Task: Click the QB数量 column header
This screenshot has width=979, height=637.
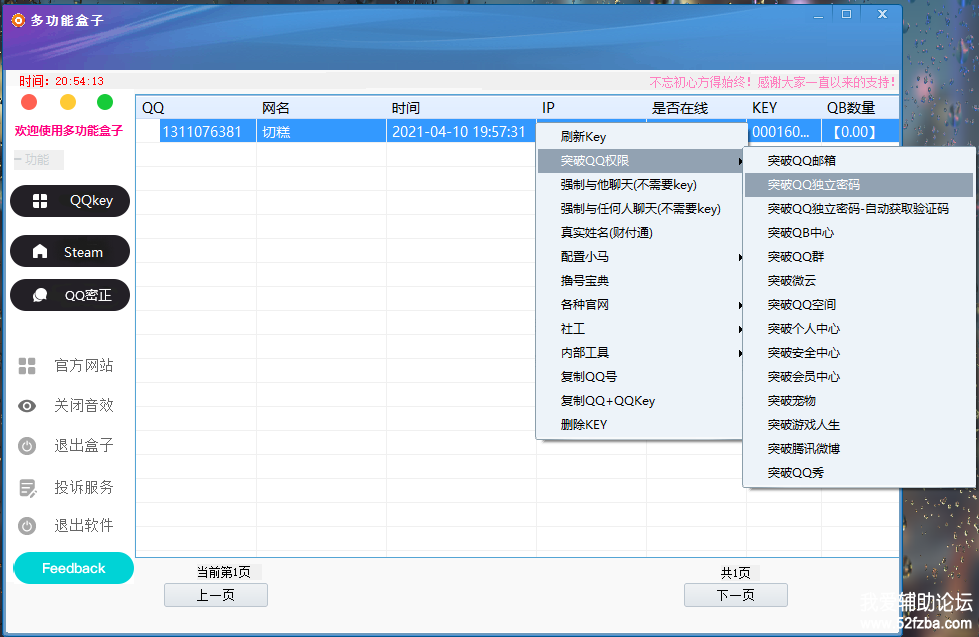Action: tap(860, 108)
